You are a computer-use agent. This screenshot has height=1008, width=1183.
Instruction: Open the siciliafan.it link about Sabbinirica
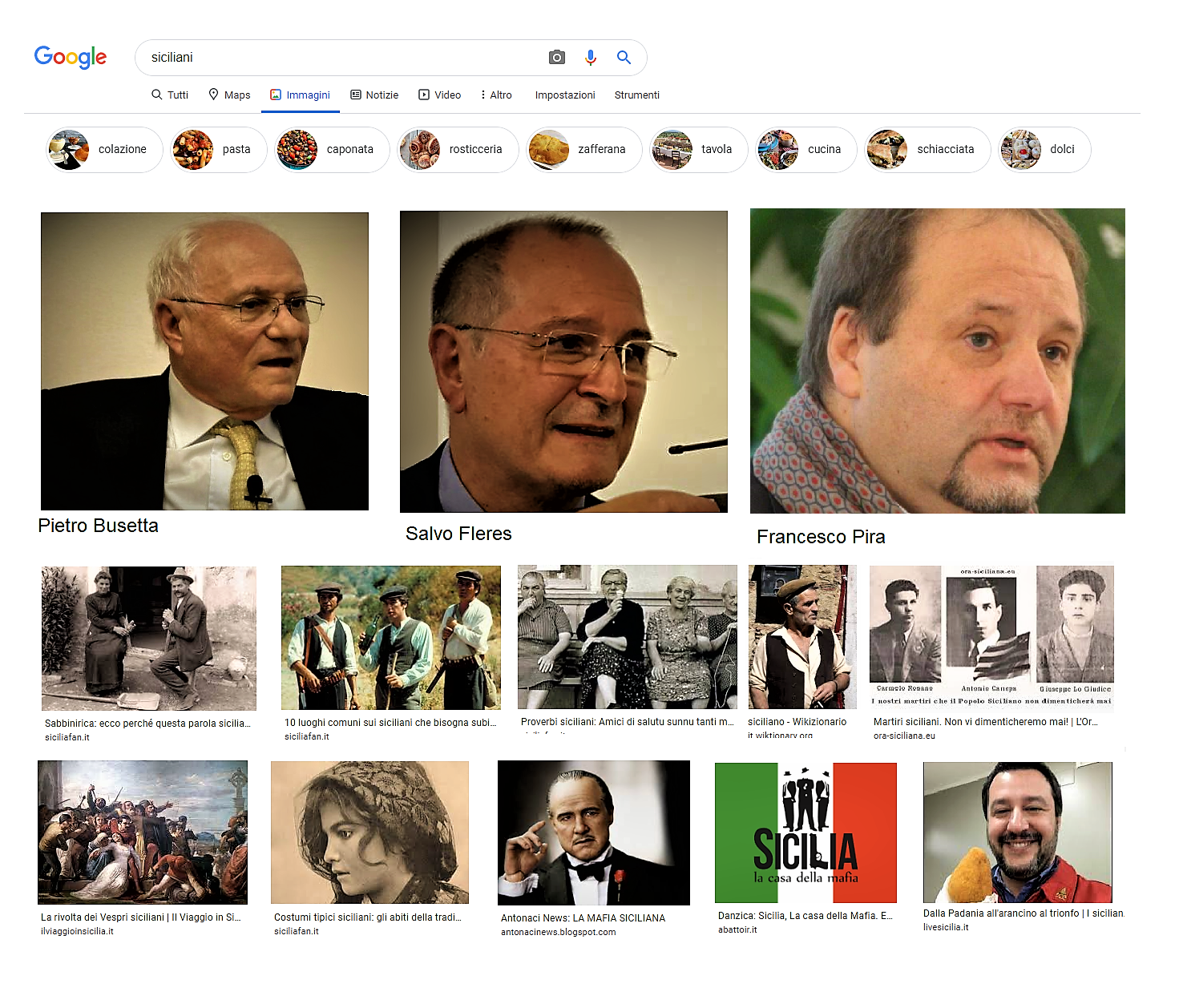[x=147, y=723]
